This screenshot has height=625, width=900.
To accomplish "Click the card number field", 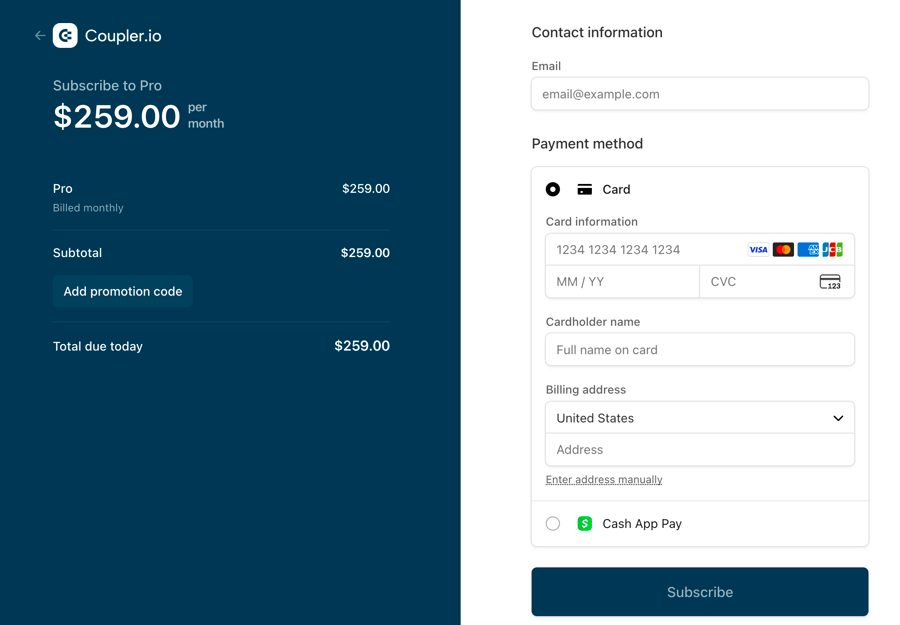I will tap(640, 250).
